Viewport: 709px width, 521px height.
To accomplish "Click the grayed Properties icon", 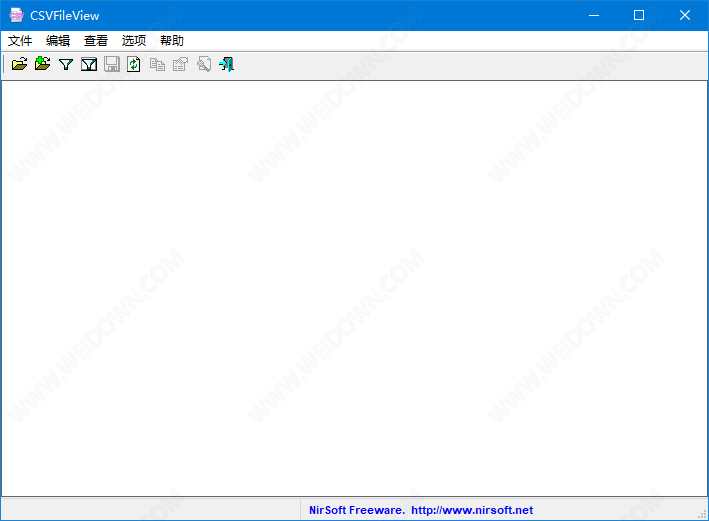I will [x=180, y=64].
